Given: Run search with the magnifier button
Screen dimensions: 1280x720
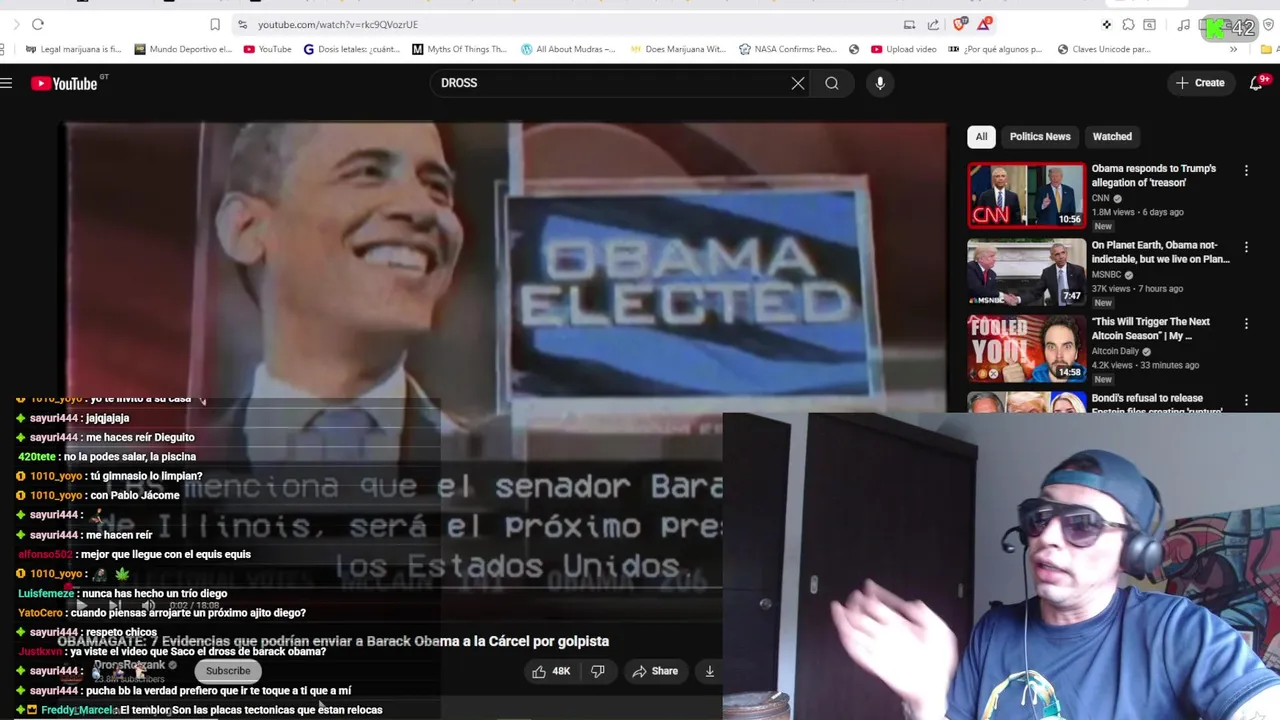Looking at the screenshot, I should (x=832, y=83).
